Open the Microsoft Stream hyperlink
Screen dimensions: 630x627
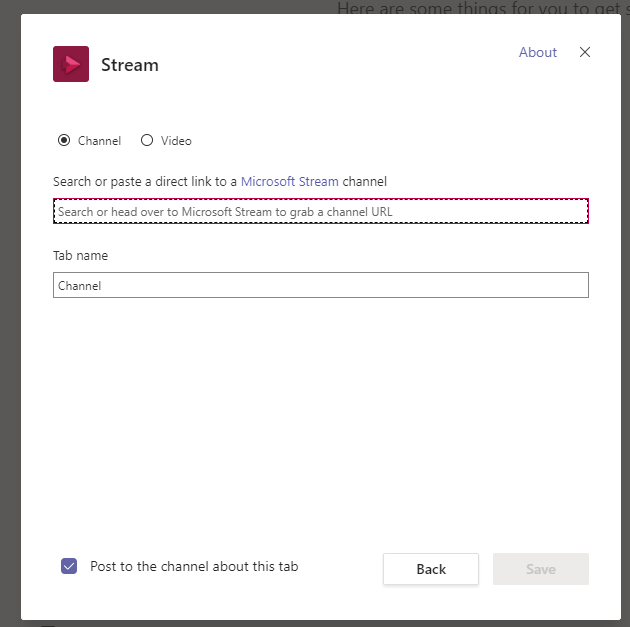tap(289, 182)
